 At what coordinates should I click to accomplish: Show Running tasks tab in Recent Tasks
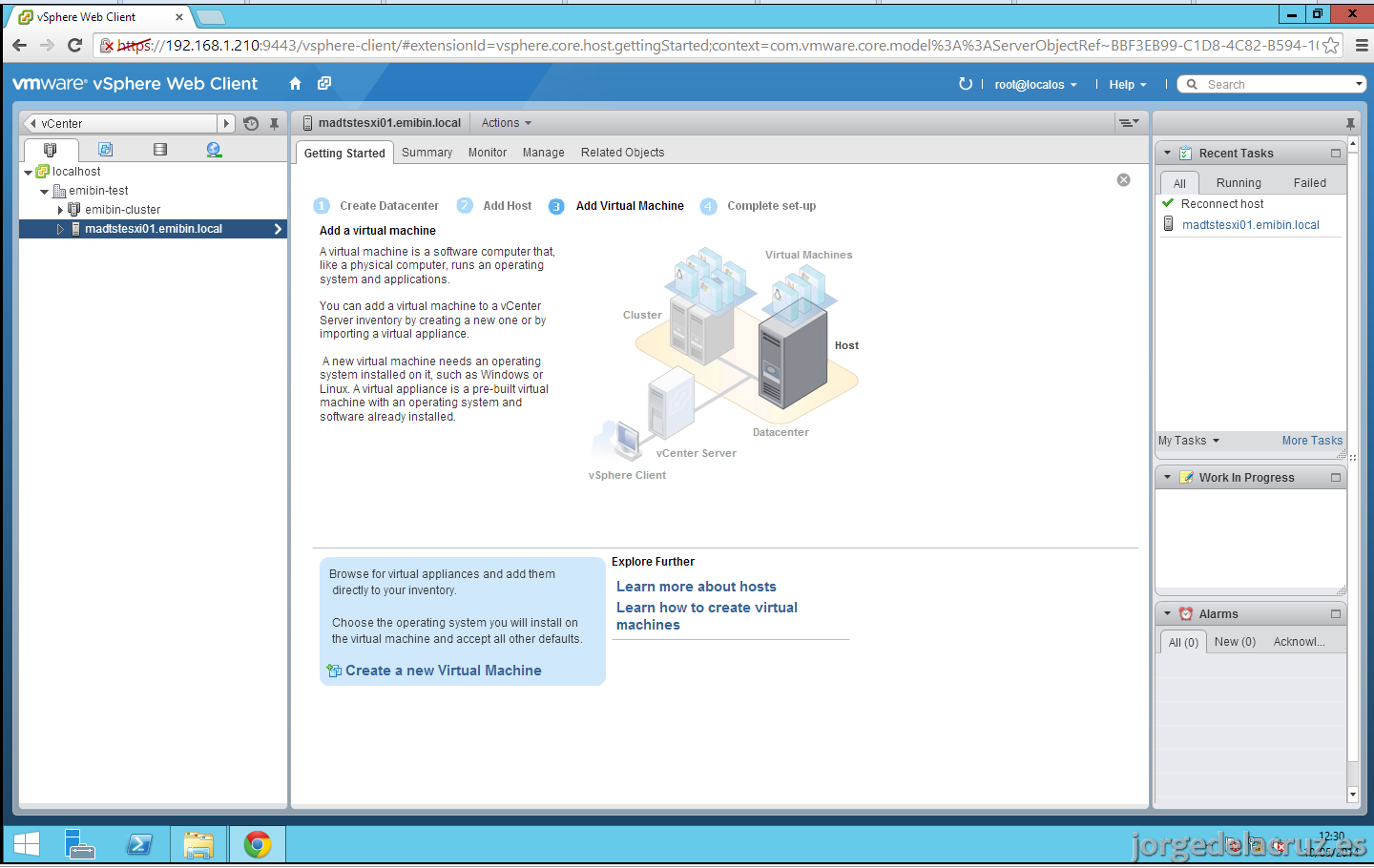tap(1239, 183)
